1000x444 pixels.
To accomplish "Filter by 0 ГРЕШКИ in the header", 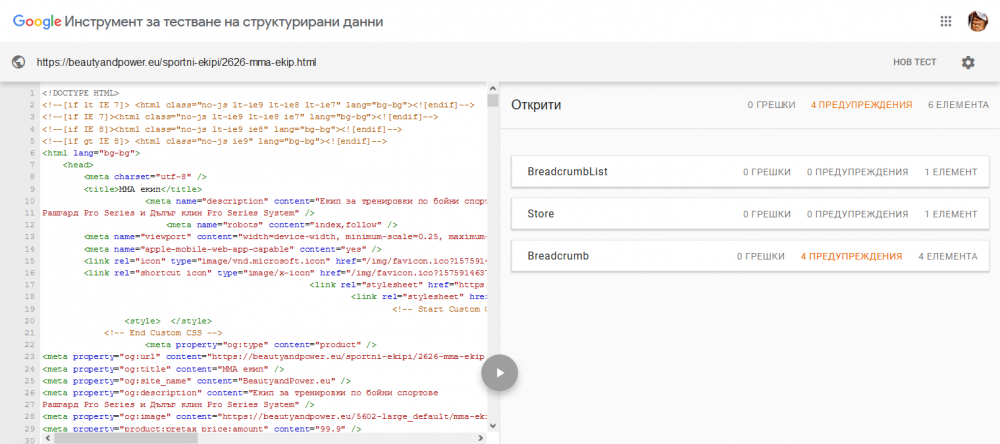I will tap(772, 105).
